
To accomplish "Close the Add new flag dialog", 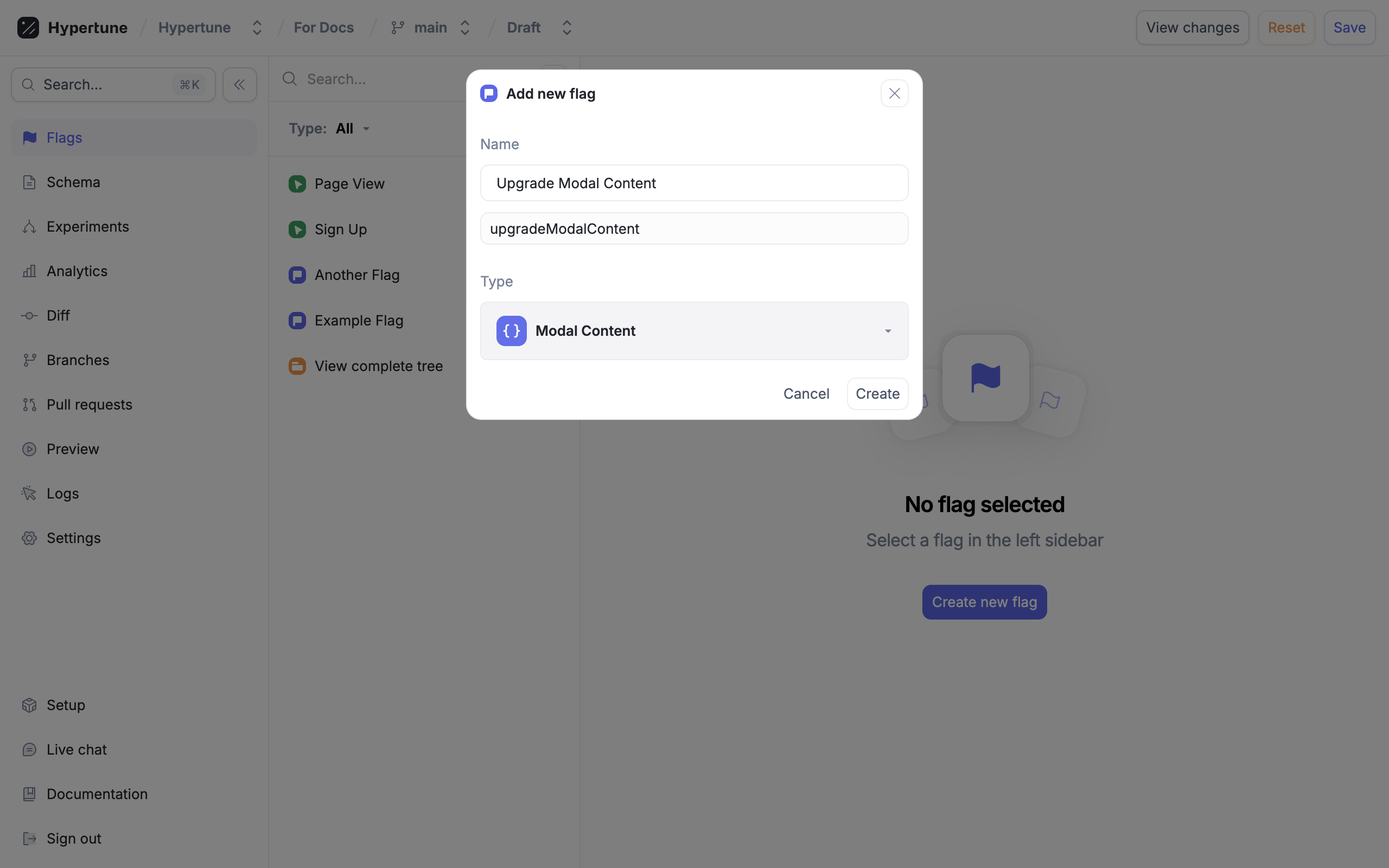I will click(894, 93).
